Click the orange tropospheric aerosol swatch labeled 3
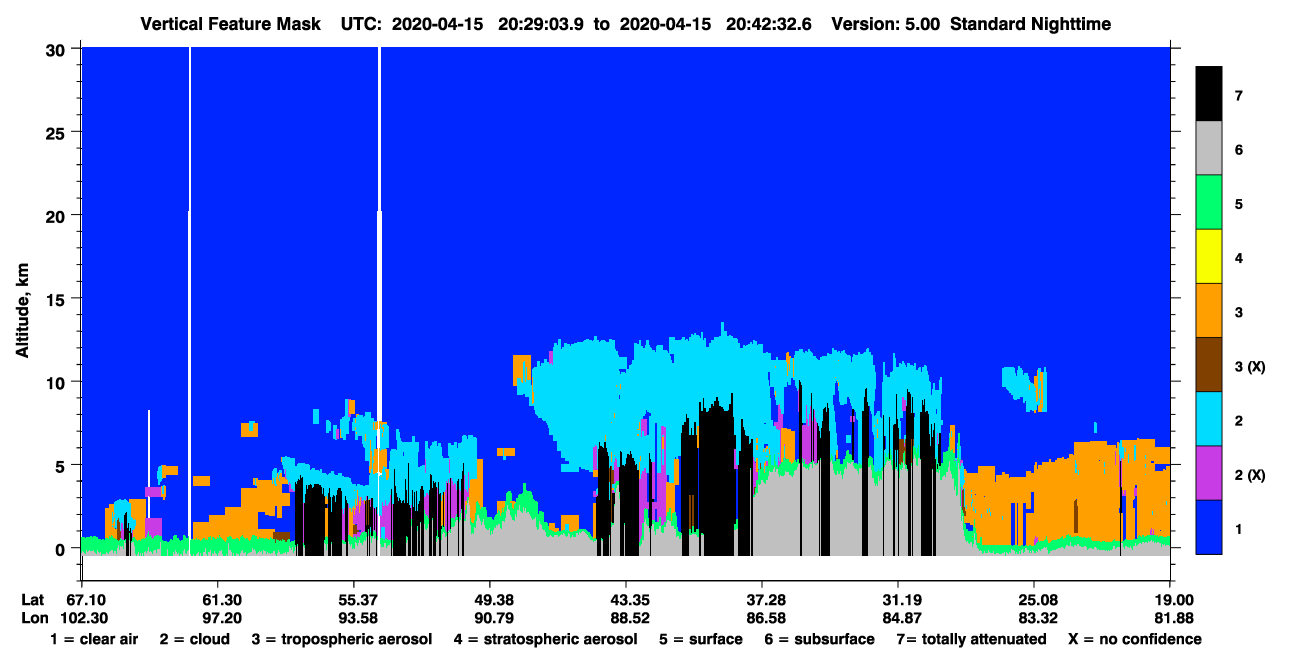Screen dimensions: 1300x667 1209,312
